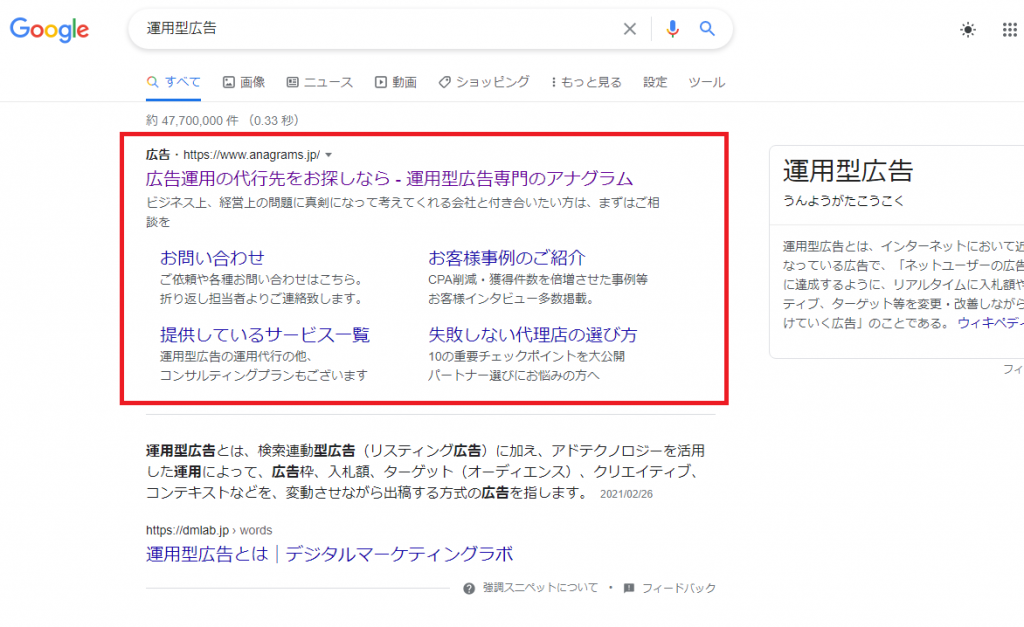Click the text コンサルティングプランもございます
This screenshot has width=1024, height=627.
click(x=264, y=376)
